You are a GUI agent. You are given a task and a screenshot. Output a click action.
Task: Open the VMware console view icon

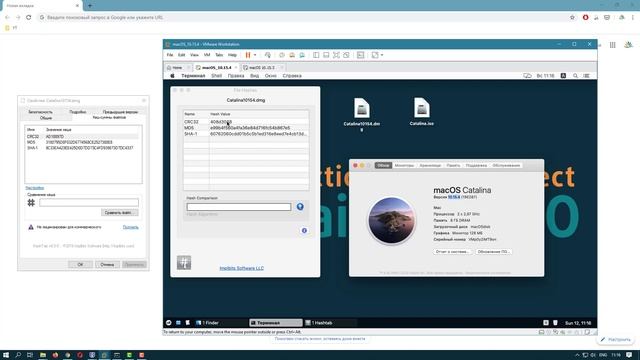click(360, 55)
